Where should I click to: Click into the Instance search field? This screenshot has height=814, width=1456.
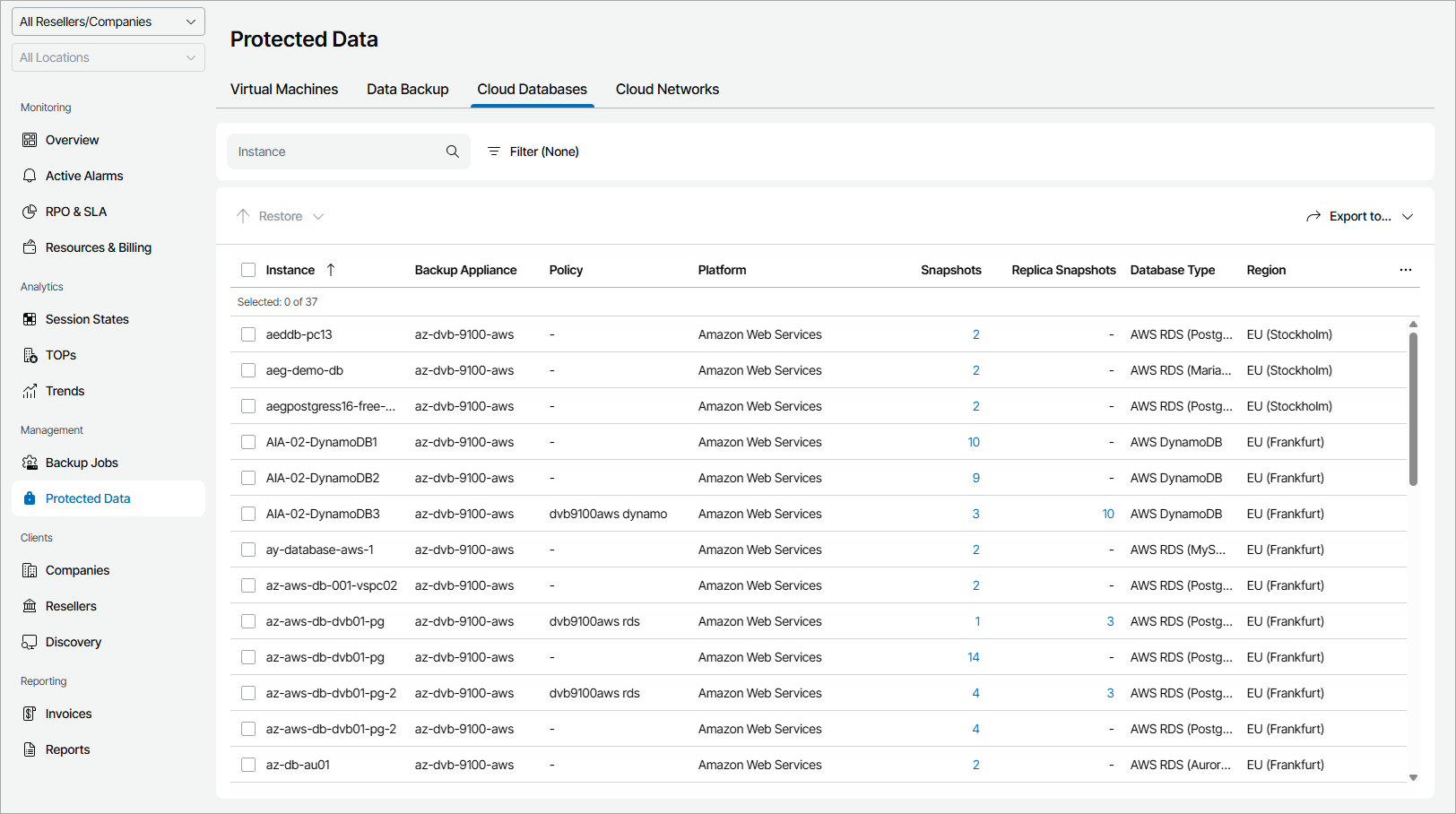(336, 152)
